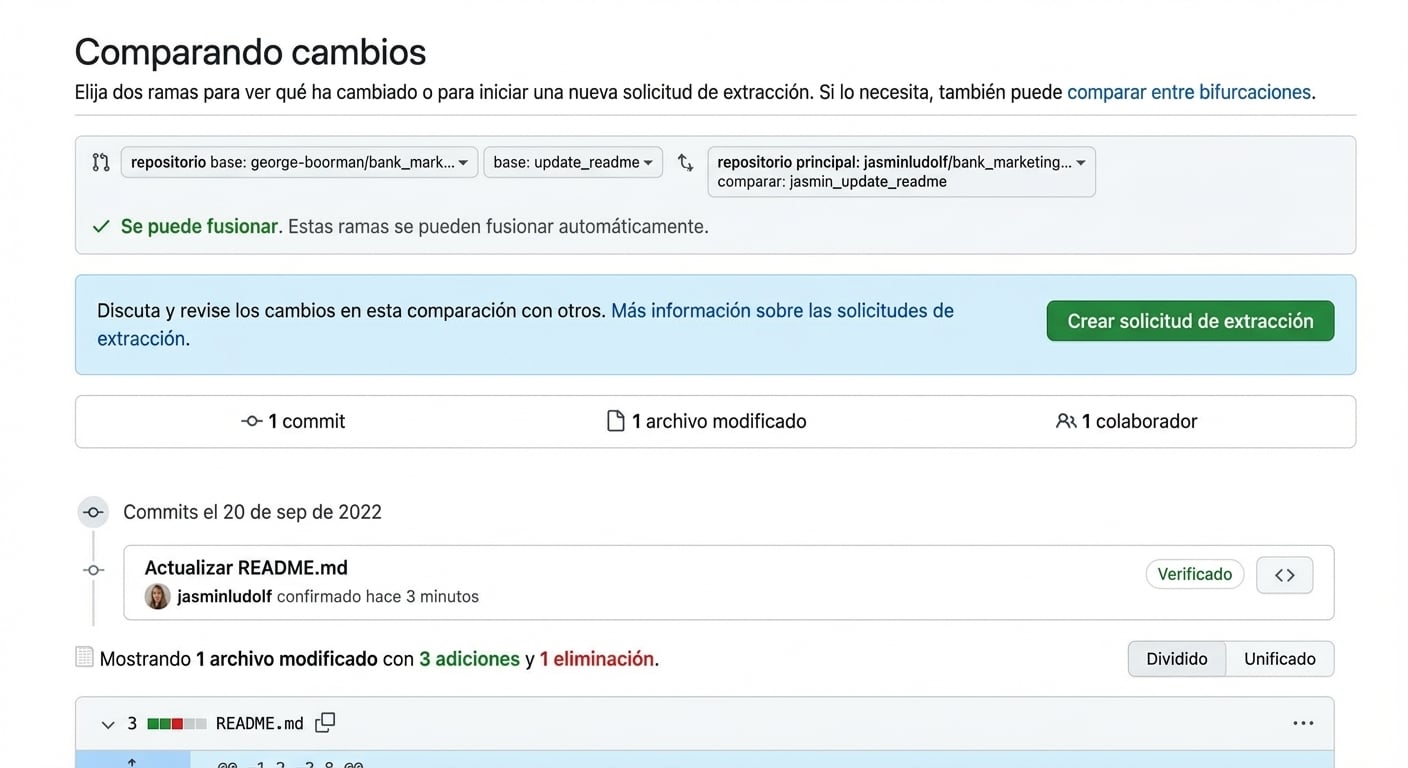
Task: Open the 'Actualizar README.md' commit
Action: pos(246,568)
